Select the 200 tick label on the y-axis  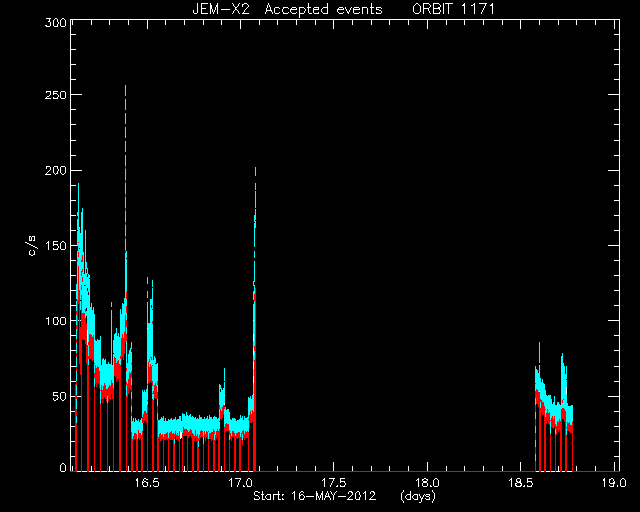click(x=56, y=170)
